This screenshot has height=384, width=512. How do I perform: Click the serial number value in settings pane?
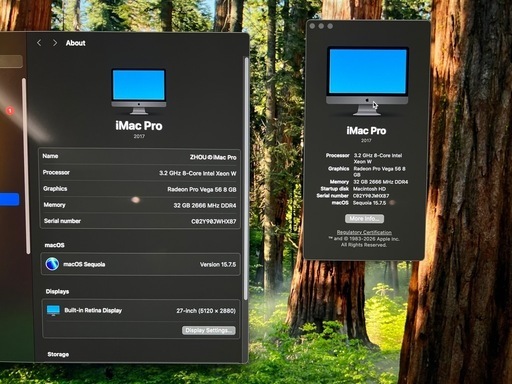pyautogui.click(x=214, y=221)
